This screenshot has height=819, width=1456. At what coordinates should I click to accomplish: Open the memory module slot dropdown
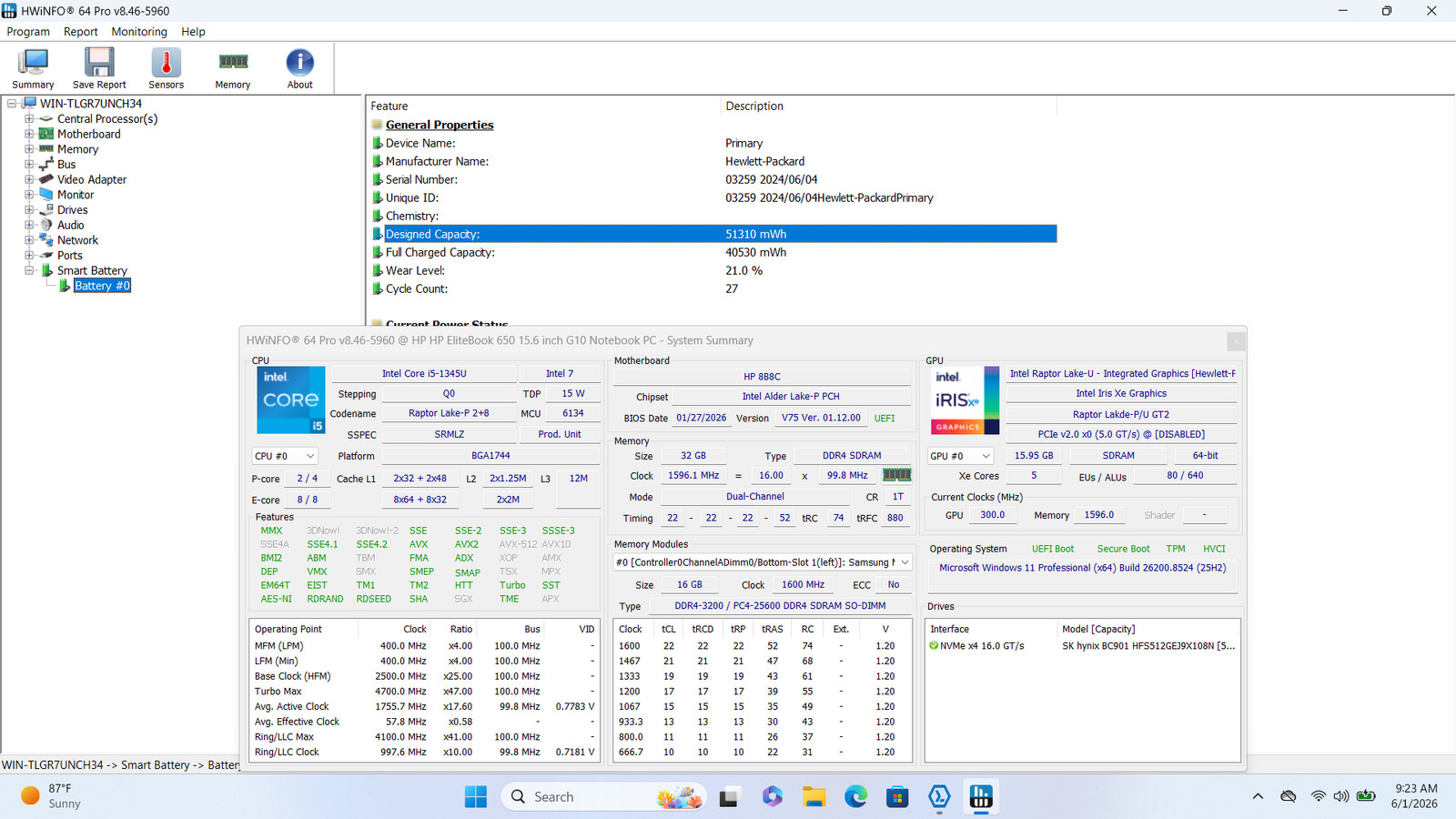coord(763,562)
